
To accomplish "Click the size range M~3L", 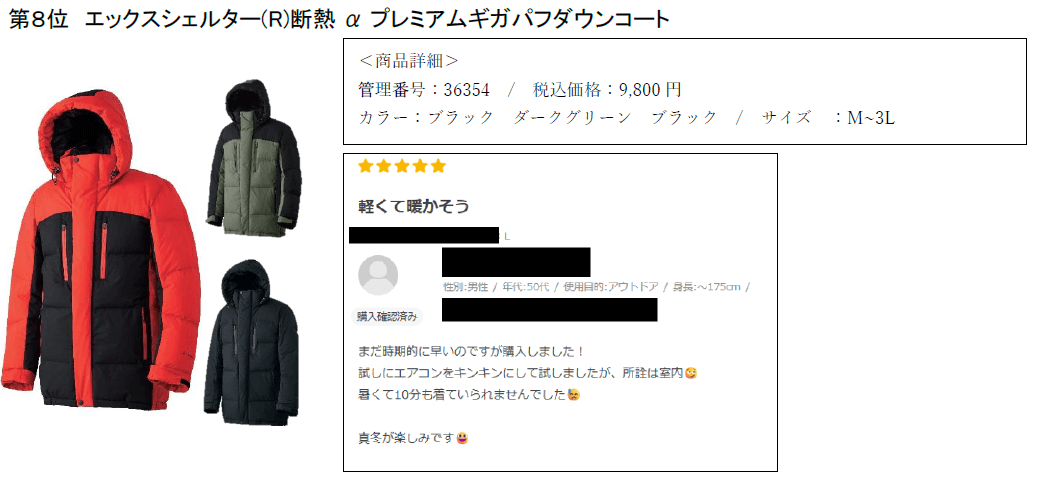I will pyautogui.click(x=871, y=118).
